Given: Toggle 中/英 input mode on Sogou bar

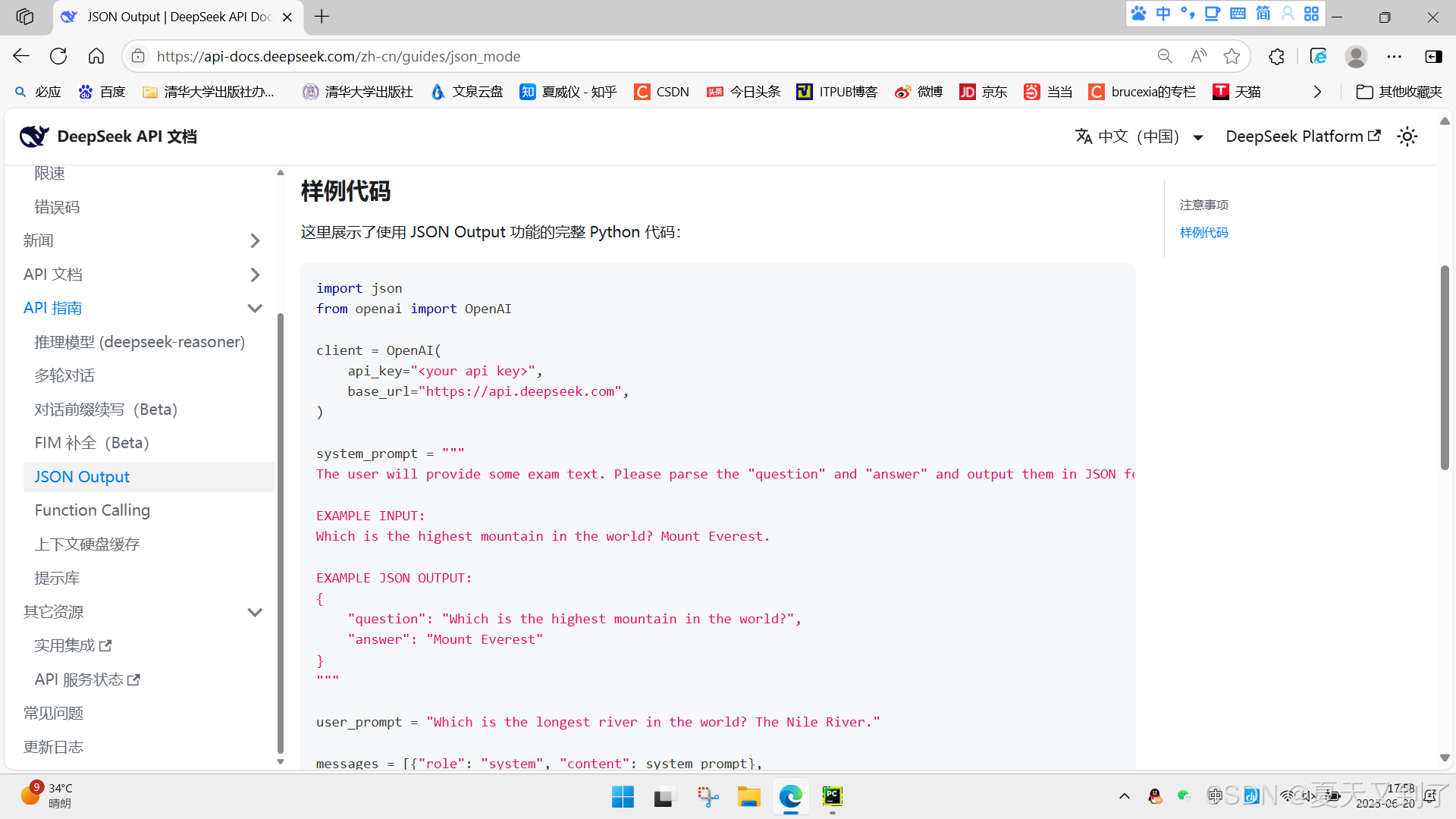Looking at the screenshot, I should pos(1163,13).
